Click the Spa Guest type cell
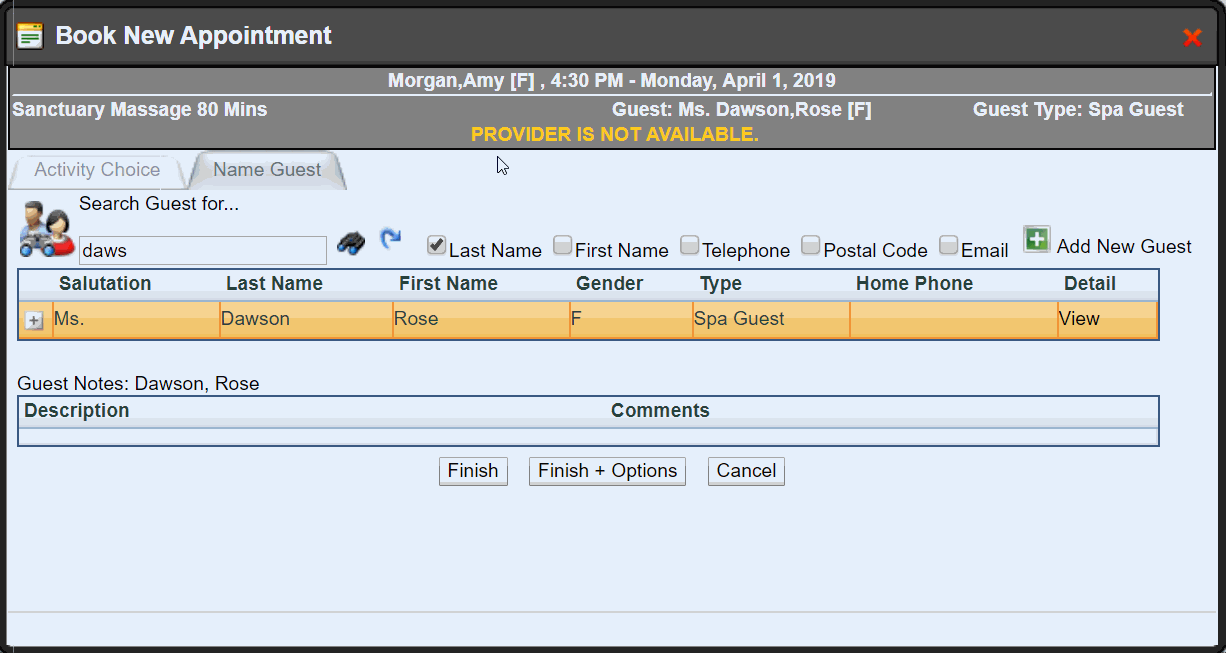Image resolution: width=1226 pixels, height=653 pixels. click(771, 320)
